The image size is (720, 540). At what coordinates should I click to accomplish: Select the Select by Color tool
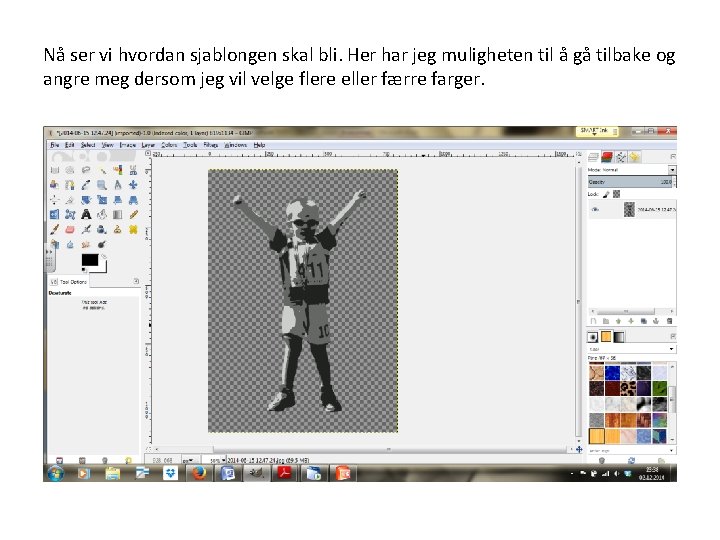[118, 170]
